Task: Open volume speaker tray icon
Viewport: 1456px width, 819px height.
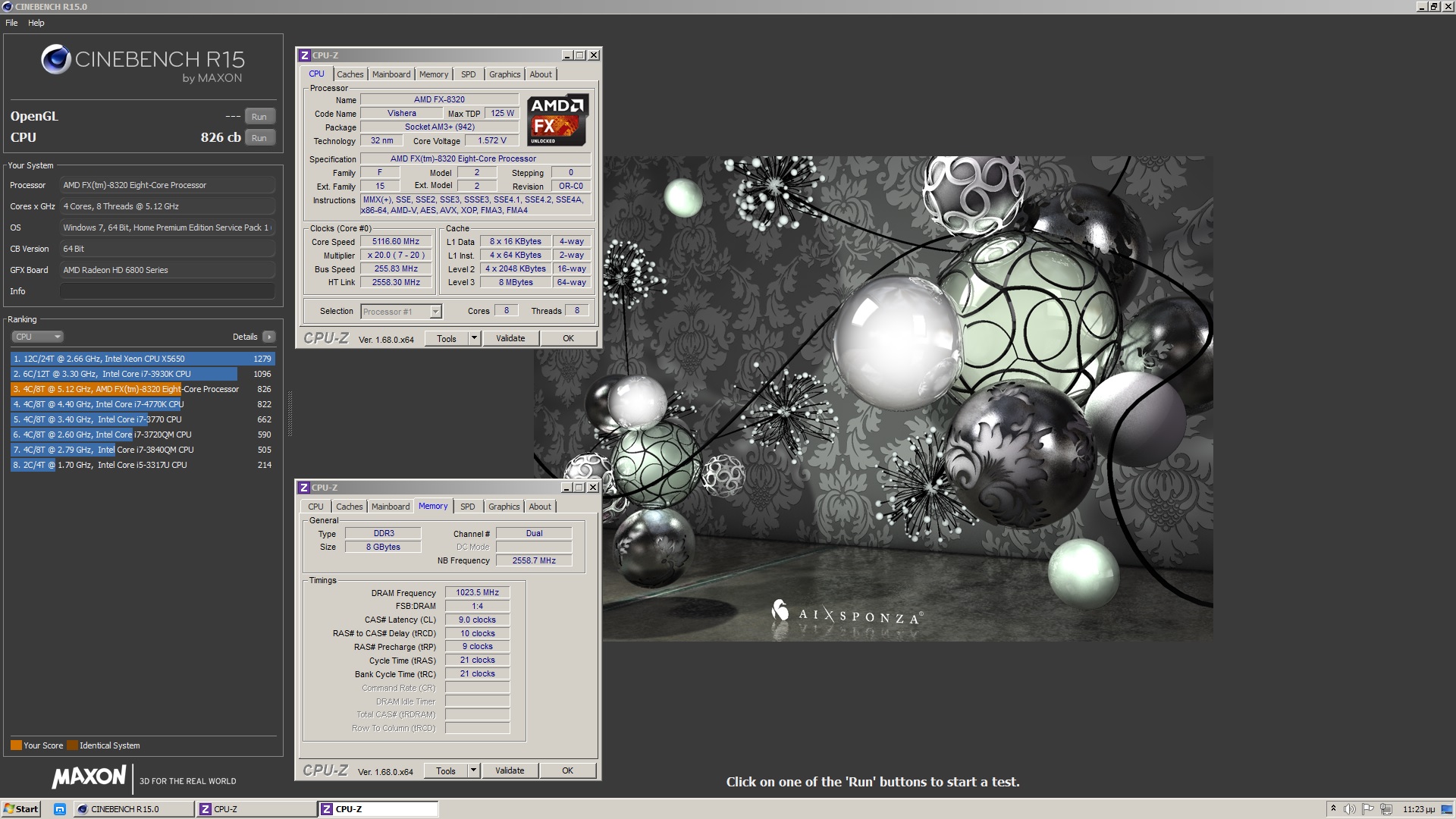Action: pyautogui.click(x=1350, y=809)
